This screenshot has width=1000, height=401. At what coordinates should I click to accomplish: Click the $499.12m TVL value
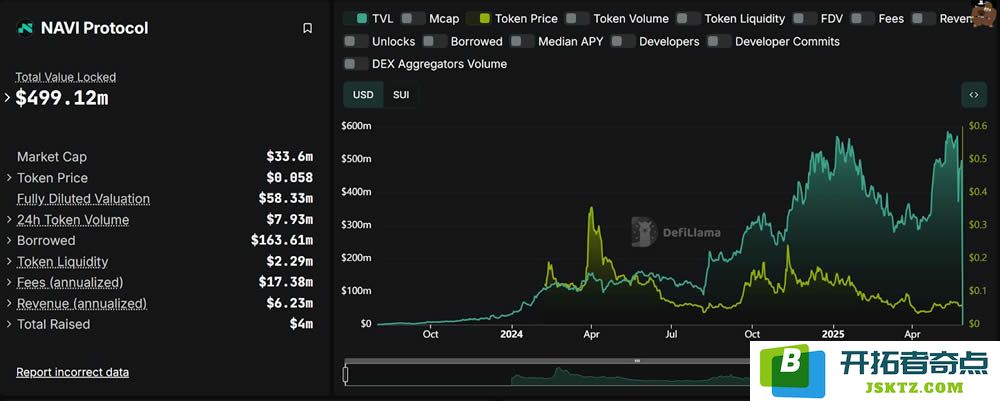[x=62, y=98]
